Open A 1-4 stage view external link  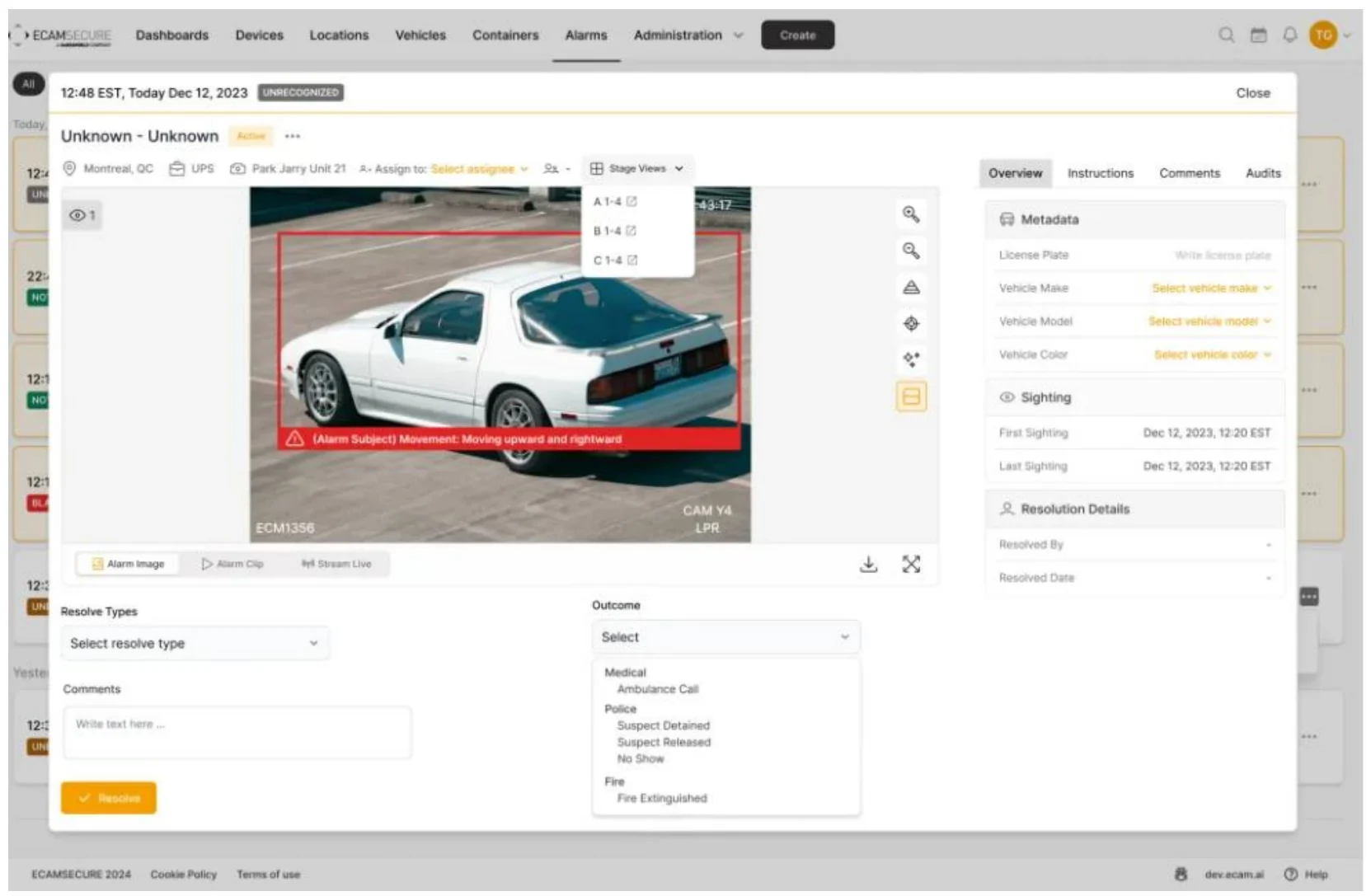tap(632, 201)
